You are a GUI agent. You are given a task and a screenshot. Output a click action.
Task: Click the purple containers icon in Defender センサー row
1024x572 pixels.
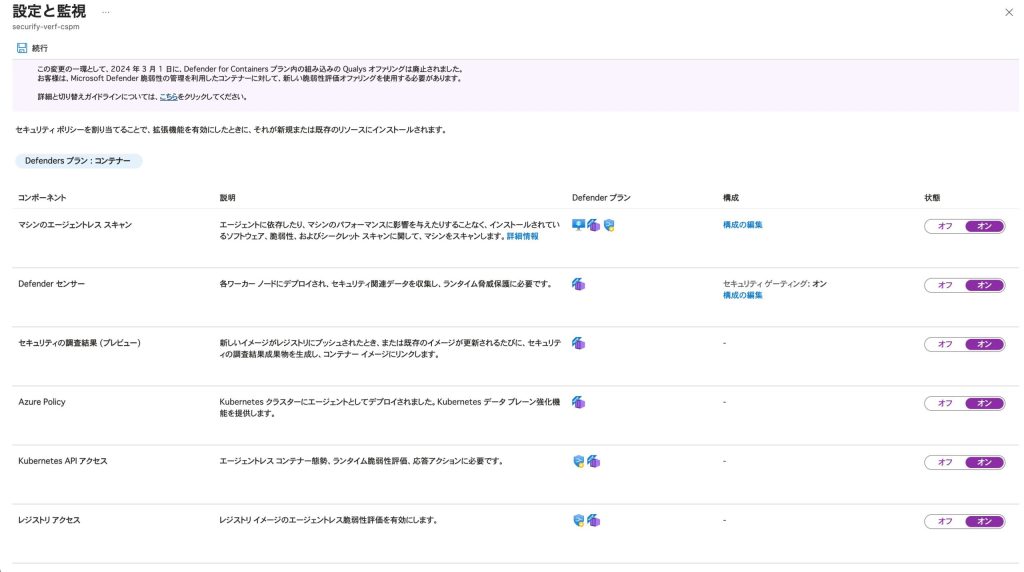[578, 285]
